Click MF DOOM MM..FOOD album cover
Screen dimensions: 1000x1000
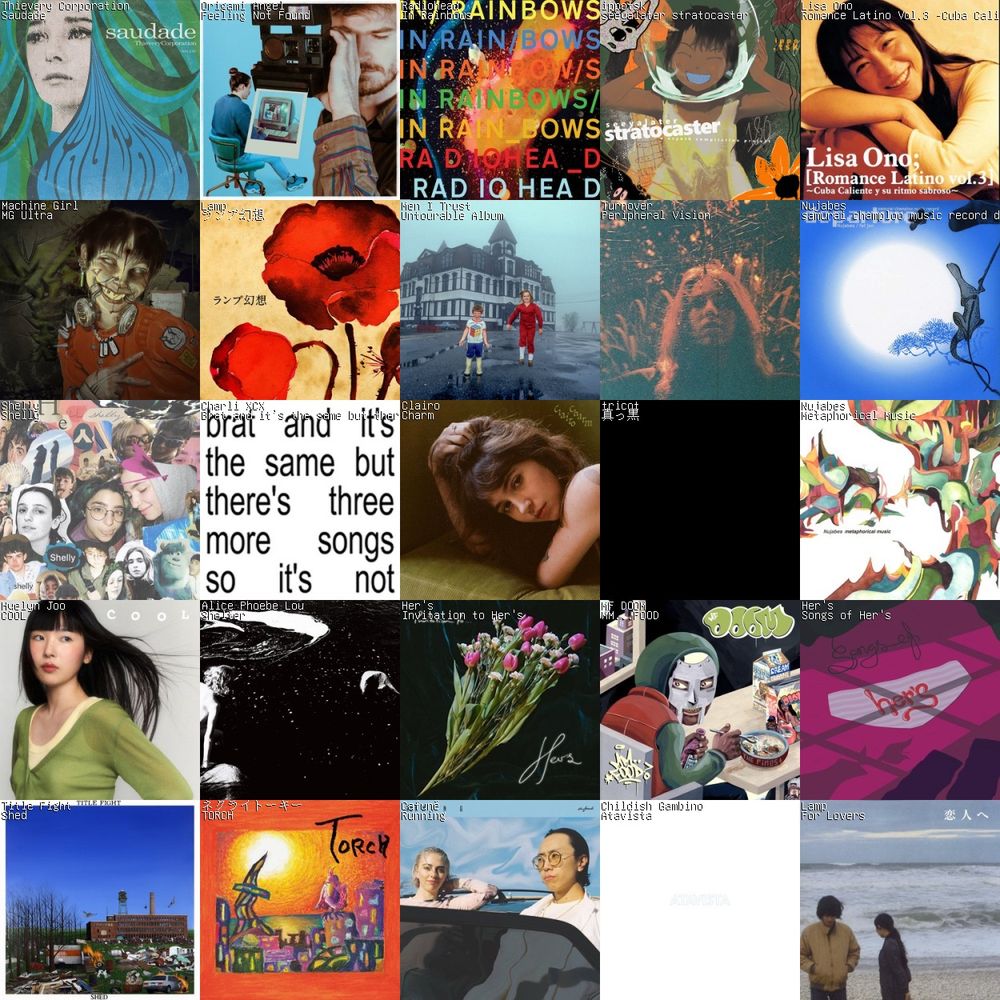click(x=700, y=700)
